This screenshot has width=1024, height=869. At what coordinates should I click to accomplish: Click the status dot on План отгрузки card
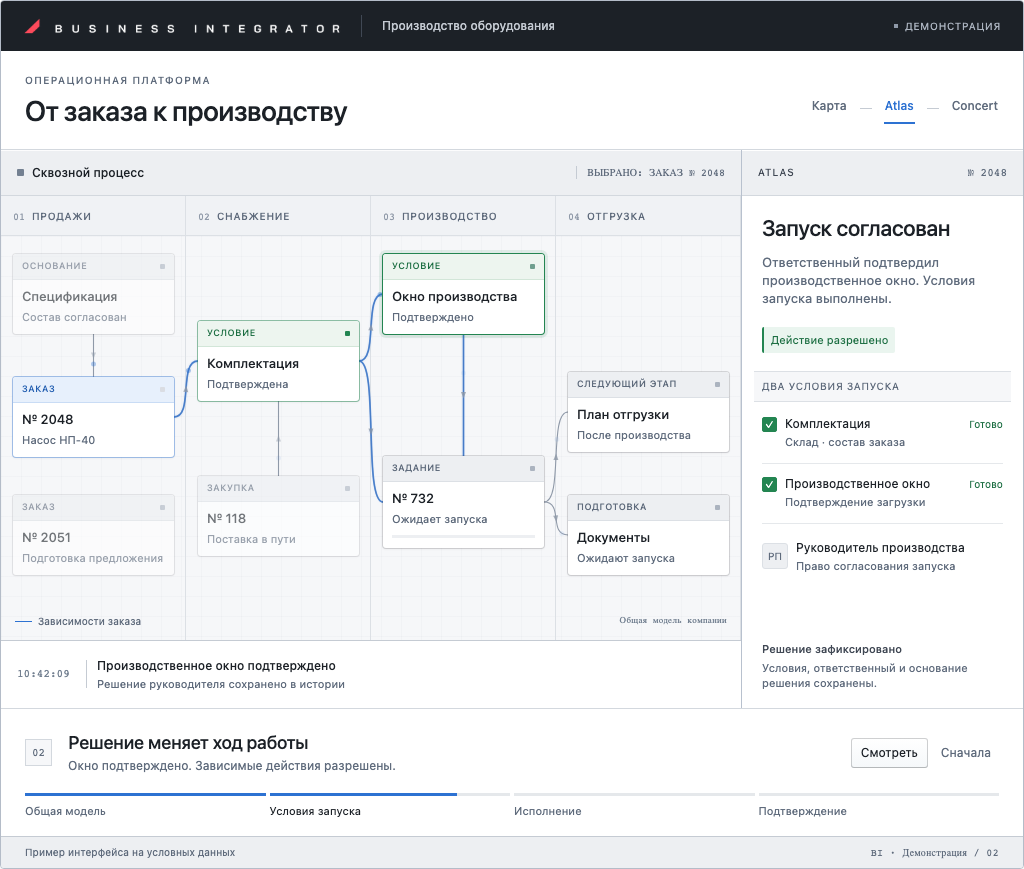coord(717,385)
